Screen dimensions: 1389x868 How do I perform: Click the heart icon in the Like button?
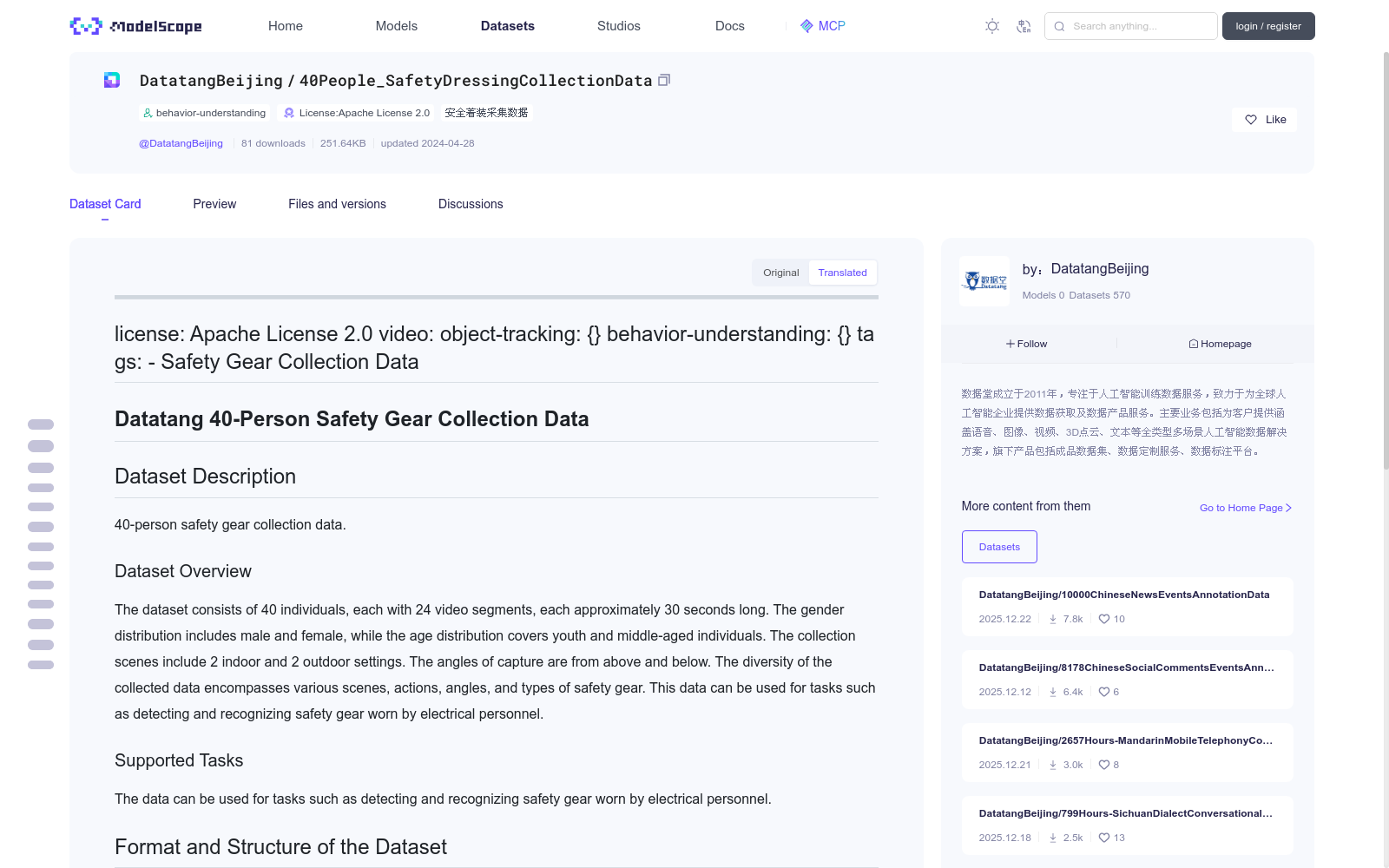click(x=1251, y=120)
